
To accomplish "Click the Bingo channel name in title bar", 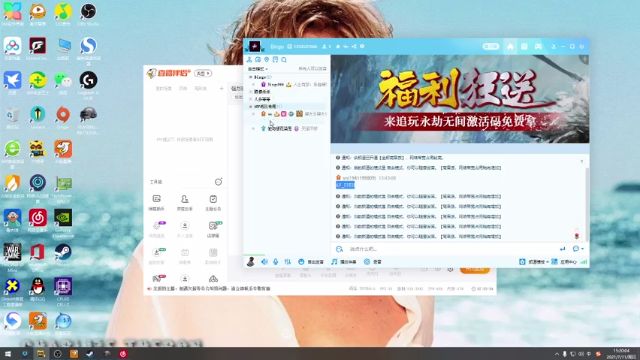I will (x=277, y=47).
